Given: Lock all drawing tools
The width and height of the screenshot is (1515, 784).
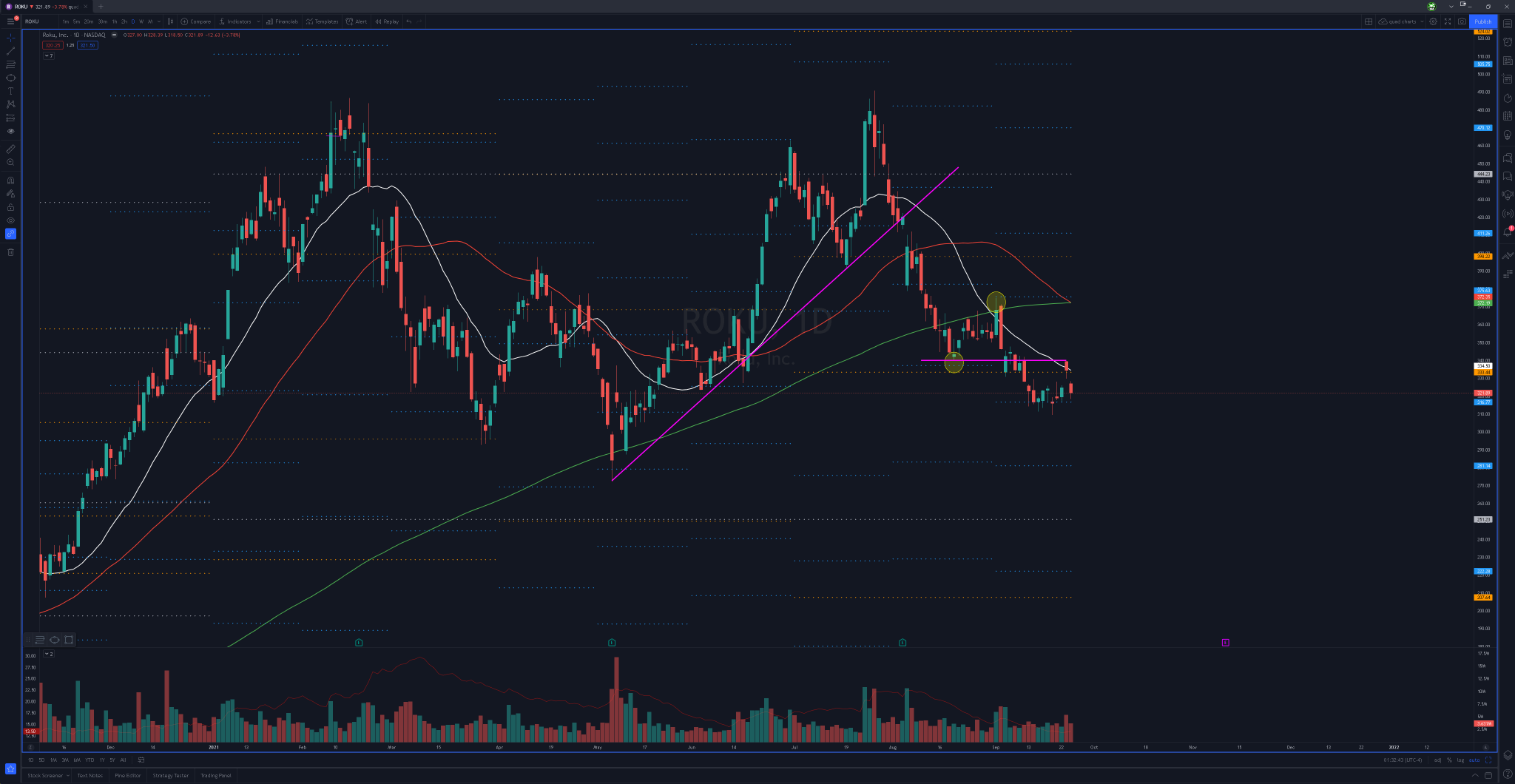Looking at the screenshot, I should click(x=10, y=207).
